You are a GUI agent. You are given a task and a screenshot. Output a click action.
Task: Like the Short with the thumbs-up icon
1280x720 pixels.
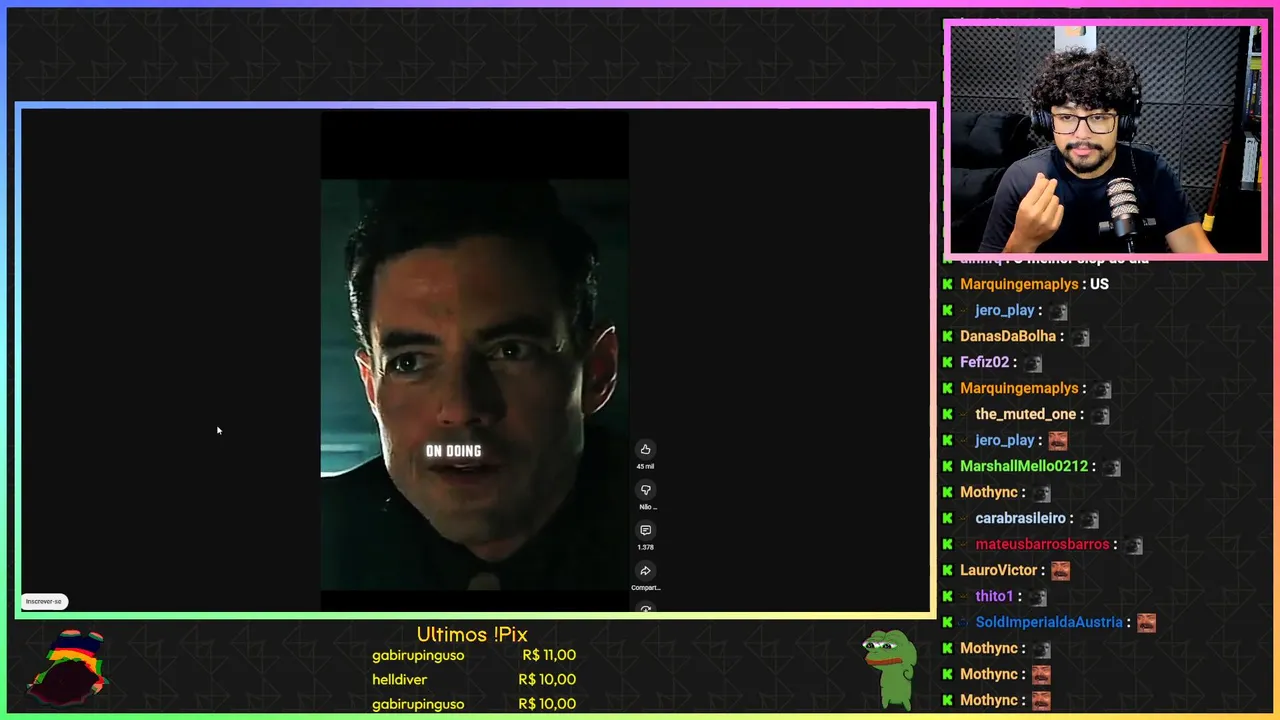click(645, 450)
